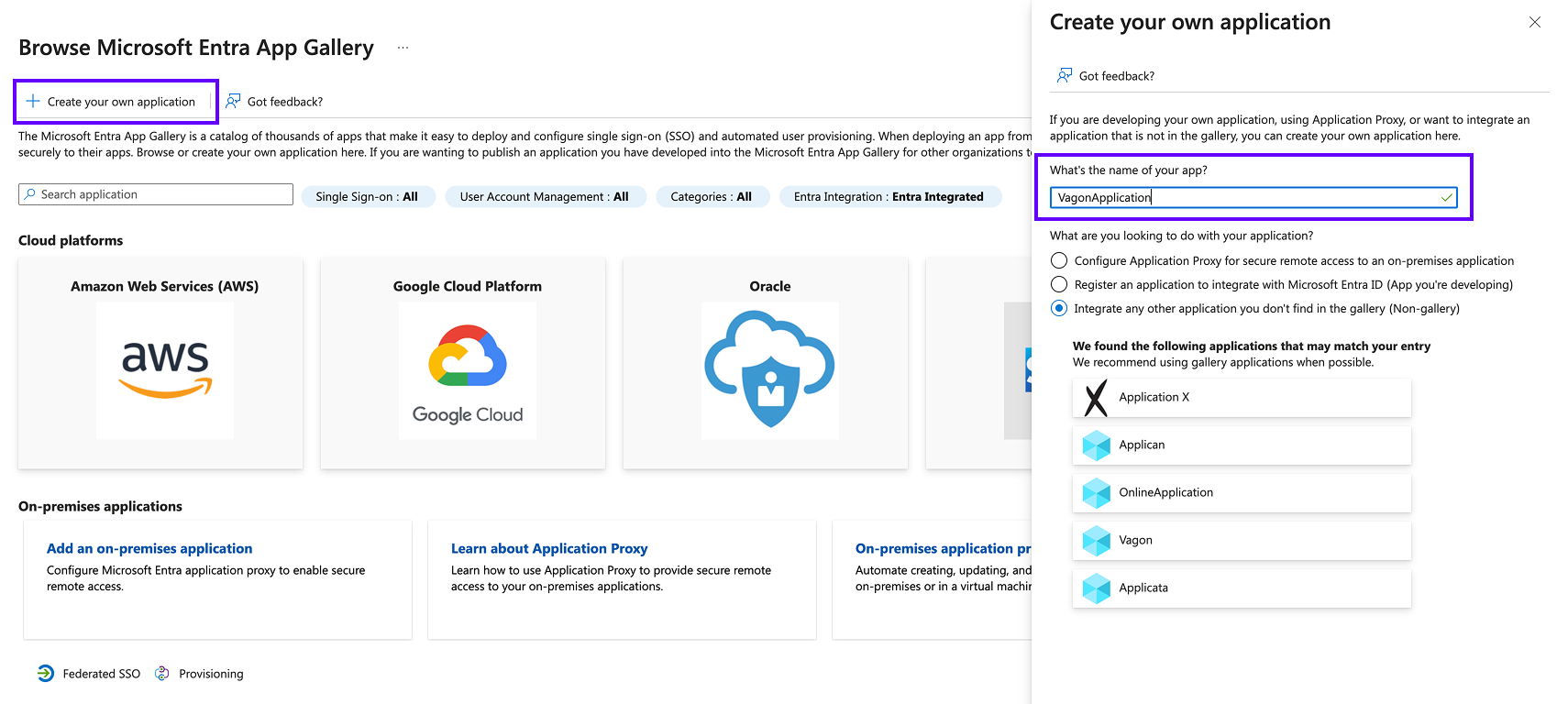Select the Google Cloud Platform card title

click(468, 286)
